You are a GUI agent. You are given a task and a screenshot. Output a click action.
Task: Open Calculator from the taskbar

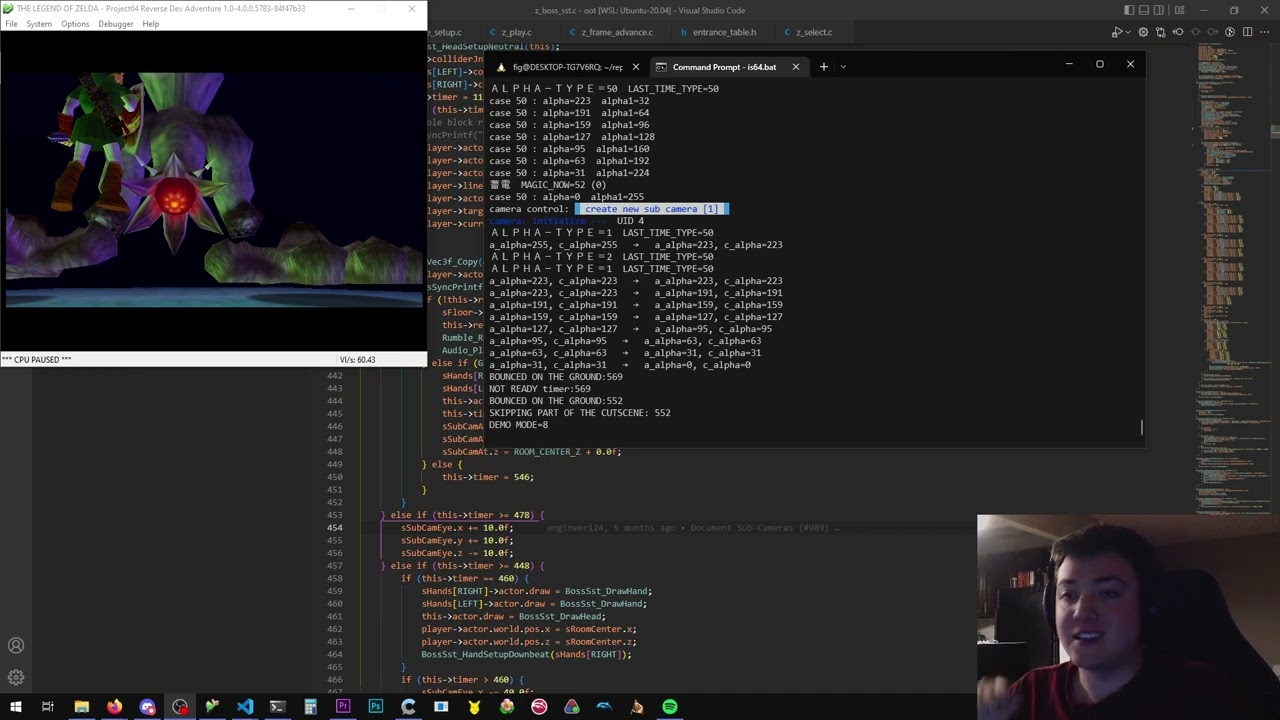310,707
